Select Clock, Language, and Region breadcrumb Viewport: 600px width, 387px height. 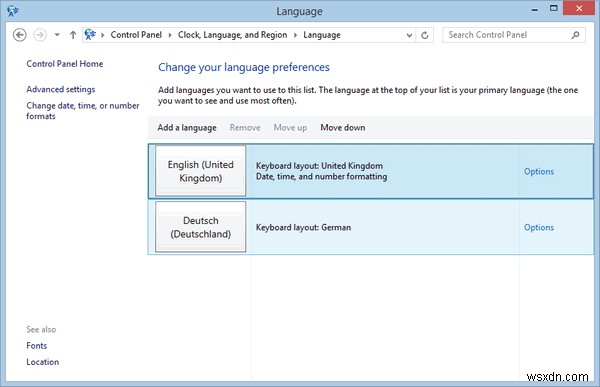(x=232, y=35)
